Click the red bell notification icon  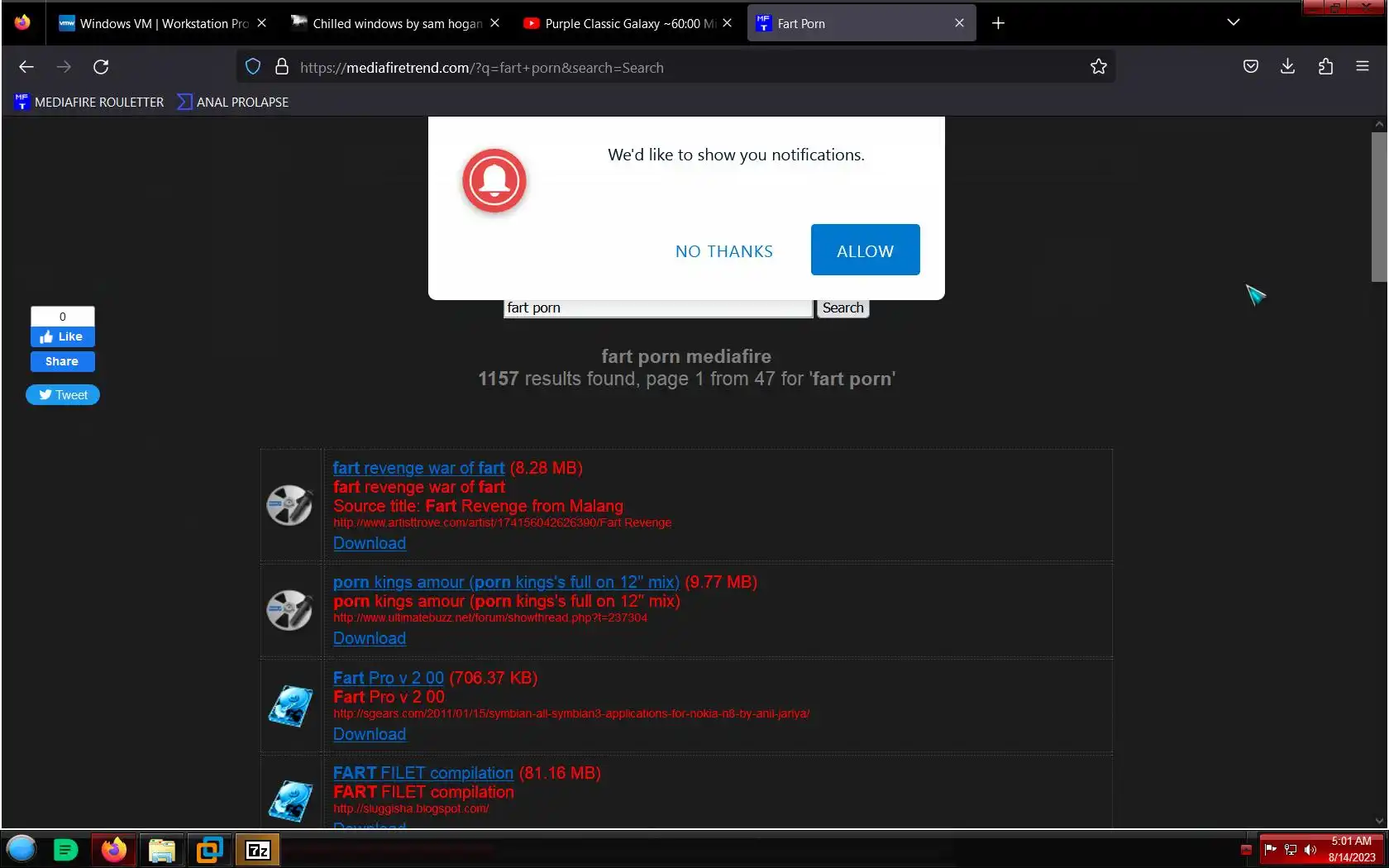494,180
